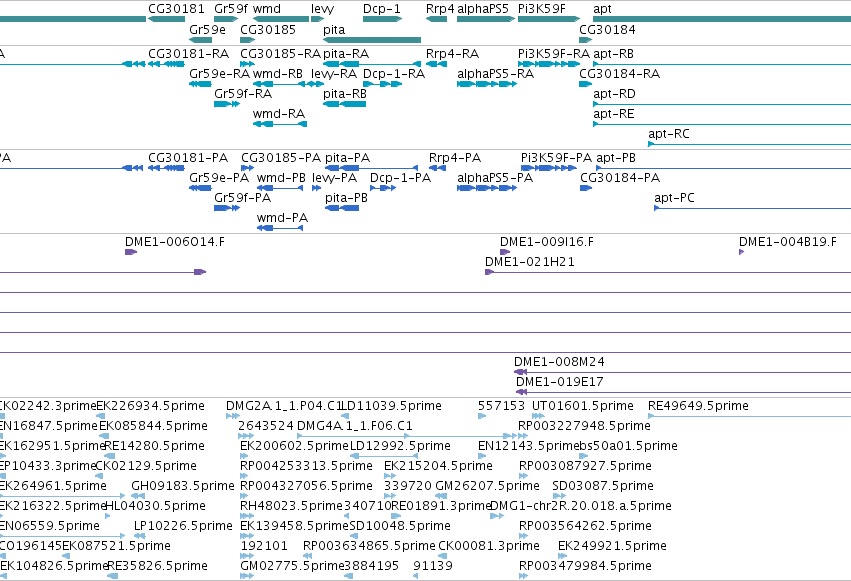851x581 pixels.
Task: Click the EK226934.5prime EST label
Action: [x=150, y=406]
